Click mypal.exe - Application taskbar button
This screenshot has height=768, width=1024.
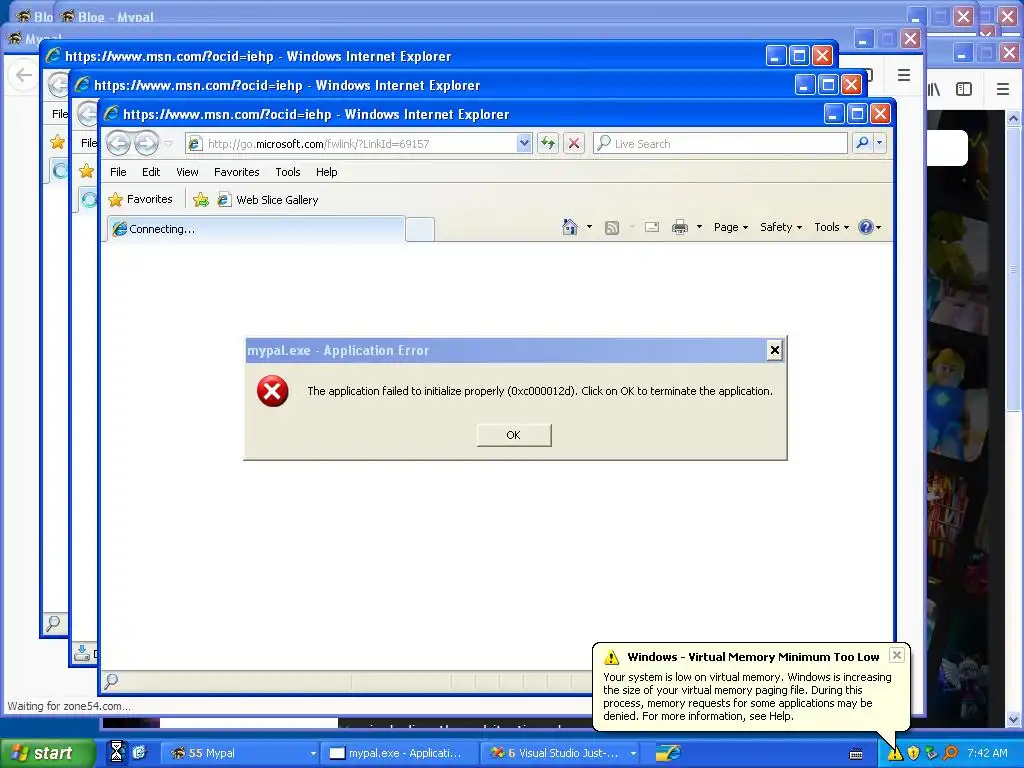pos(400,753)
